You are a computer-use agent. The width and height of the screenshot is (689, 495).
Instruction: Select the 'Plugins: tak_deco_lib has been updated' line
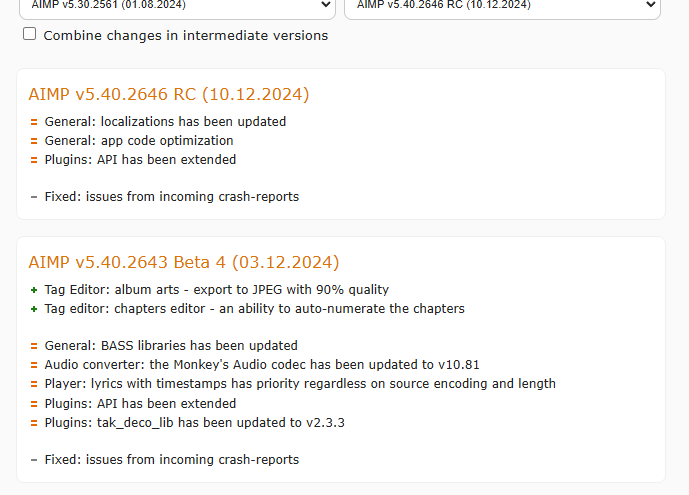coord(195,423)
